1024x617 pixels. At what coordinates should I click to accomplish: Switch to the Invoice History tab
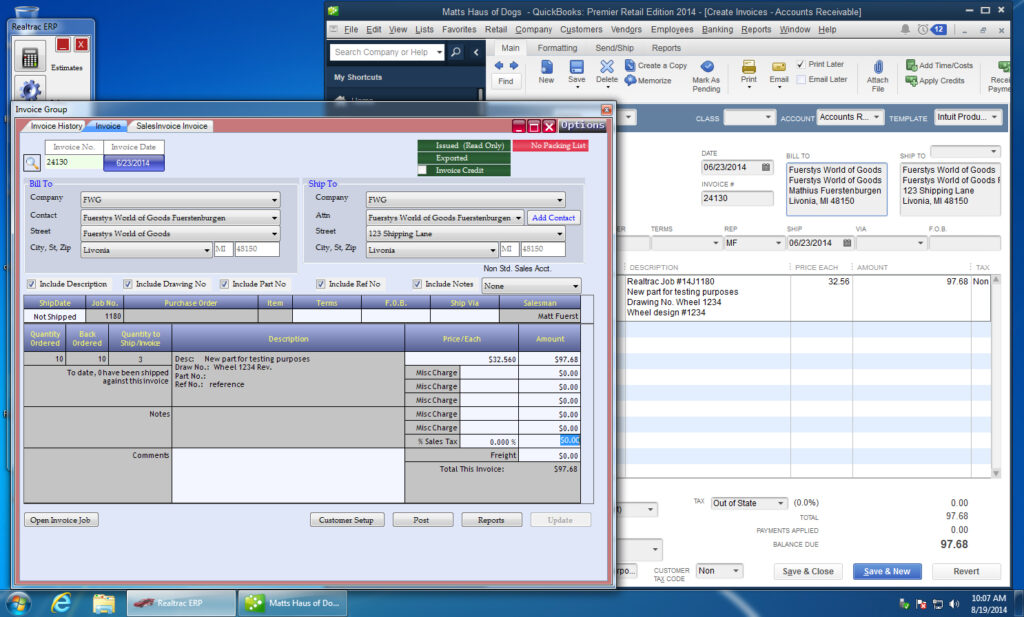(x=56, y=126)
